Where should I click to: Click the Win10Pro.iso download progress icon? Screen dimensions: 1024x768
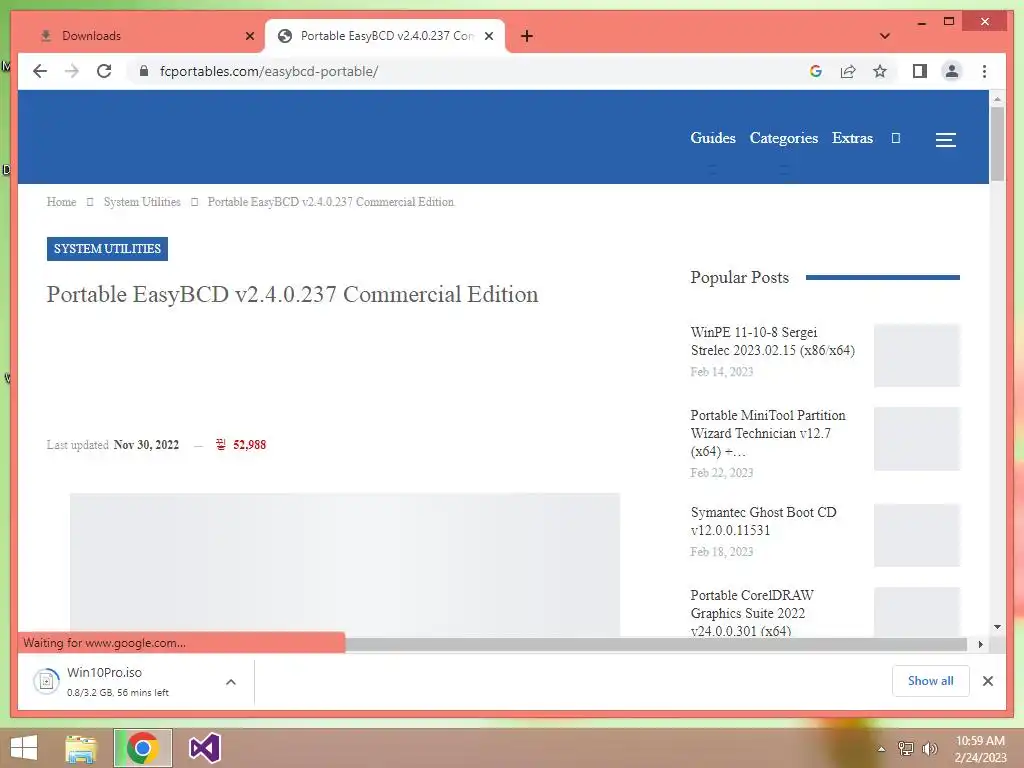(46, 682)
